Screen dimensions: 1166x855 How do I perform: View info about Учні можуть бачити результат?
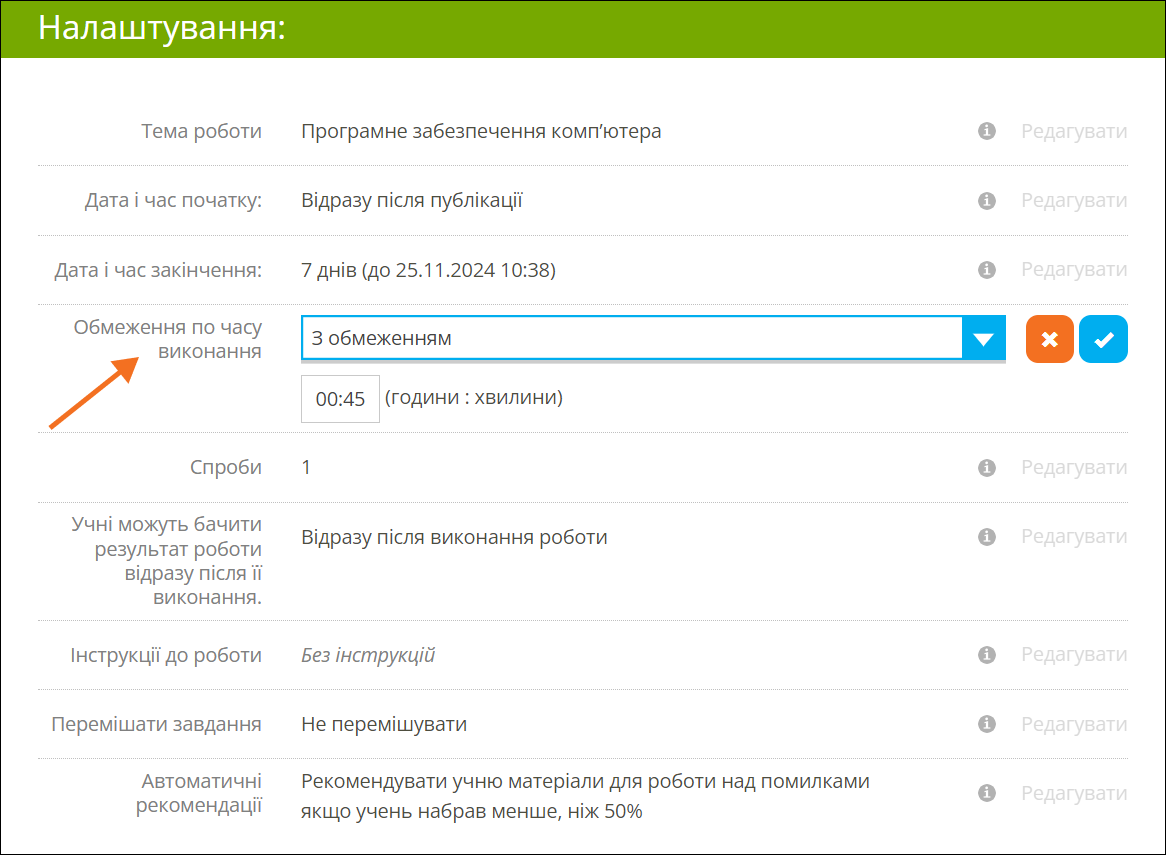987,537
